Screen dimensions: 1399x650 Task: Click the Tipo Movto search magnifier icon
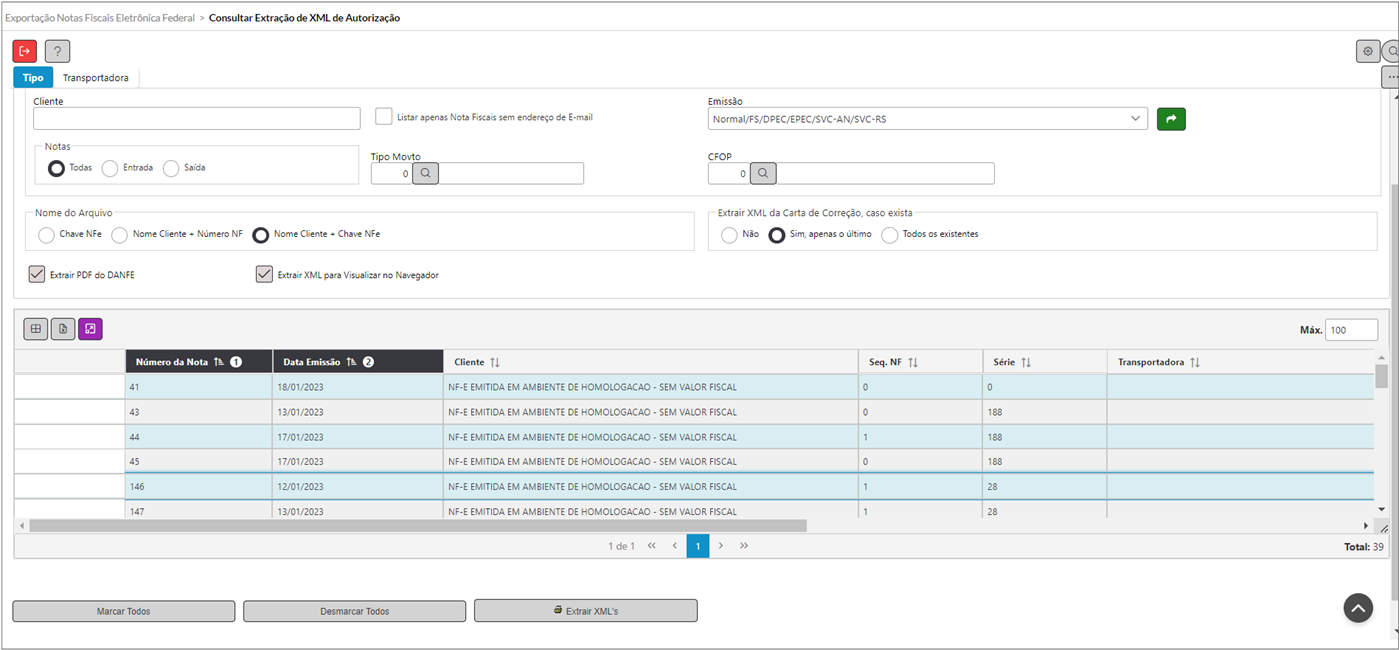pyautogui.click(x=426, y=174)
